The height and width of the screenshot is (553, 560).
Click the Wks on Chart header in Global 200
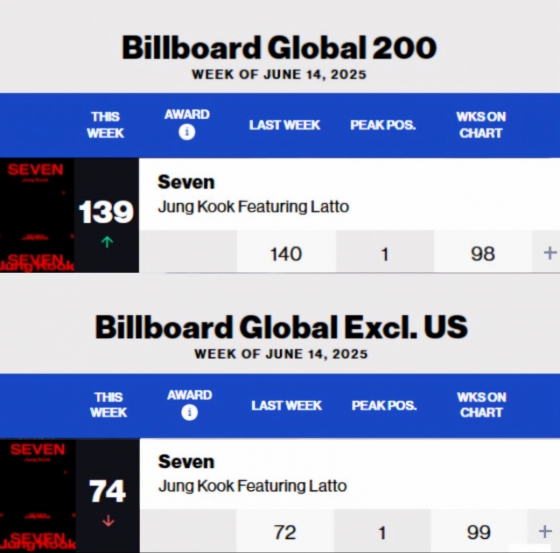click(x=481, y=125)
